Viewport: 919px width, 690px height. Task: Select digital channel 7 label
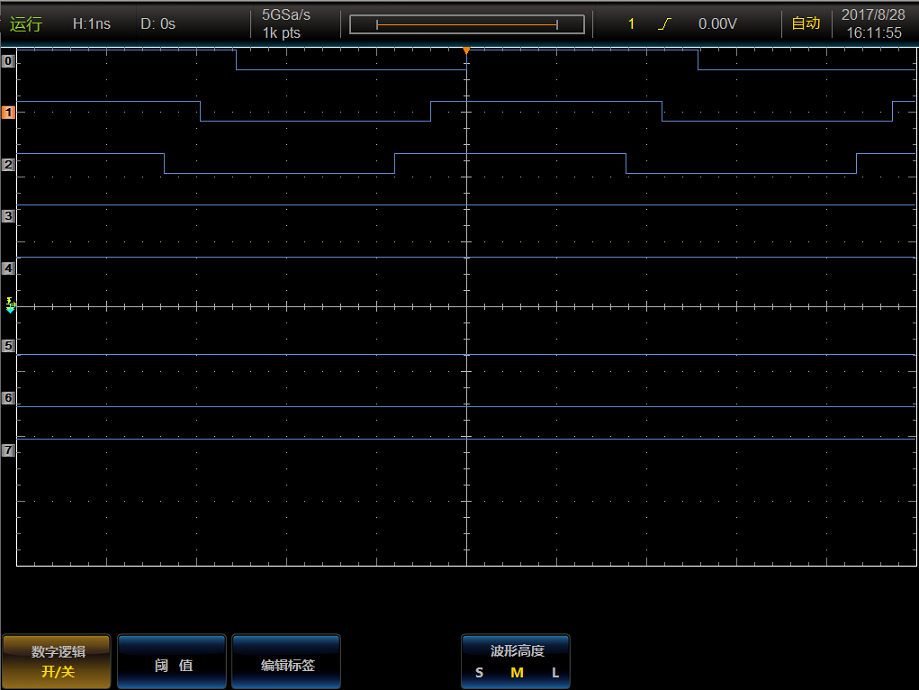8,450
